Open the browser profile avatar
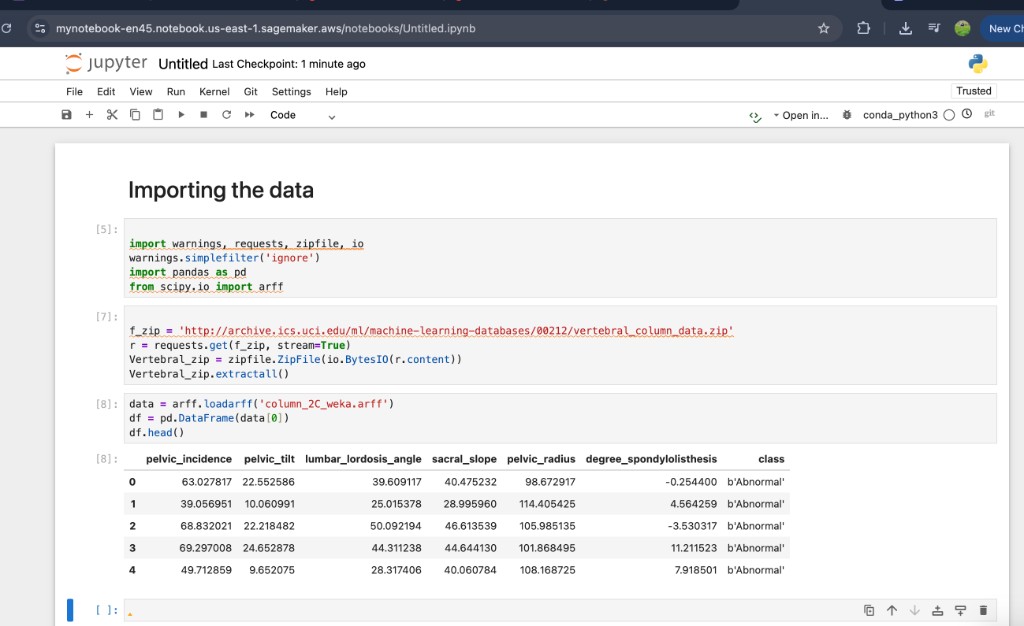The image size is (1024, 626). click(962, 28)
